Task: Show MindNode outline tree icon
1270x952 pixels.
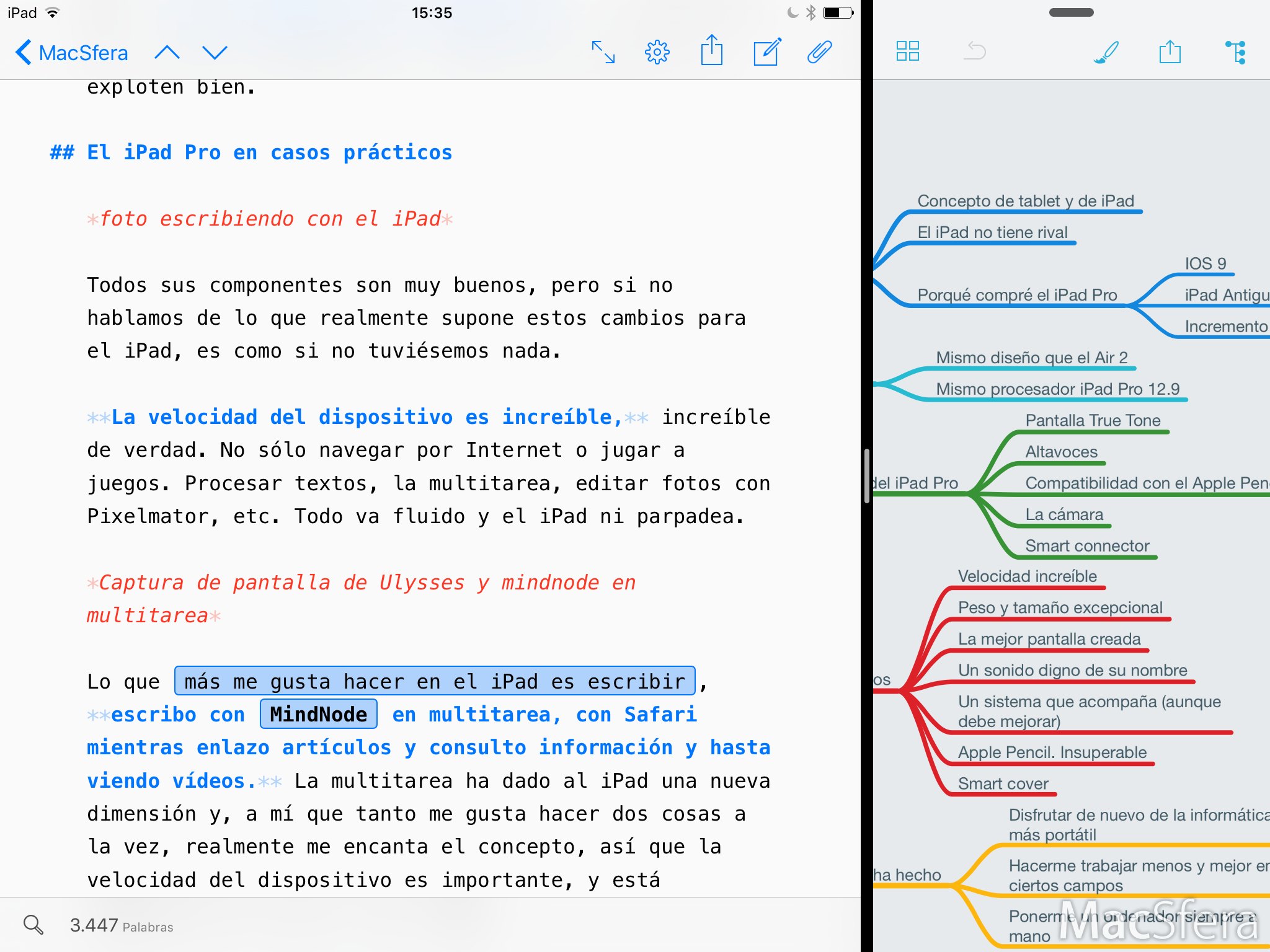Action: click(x=1235, y=52)
